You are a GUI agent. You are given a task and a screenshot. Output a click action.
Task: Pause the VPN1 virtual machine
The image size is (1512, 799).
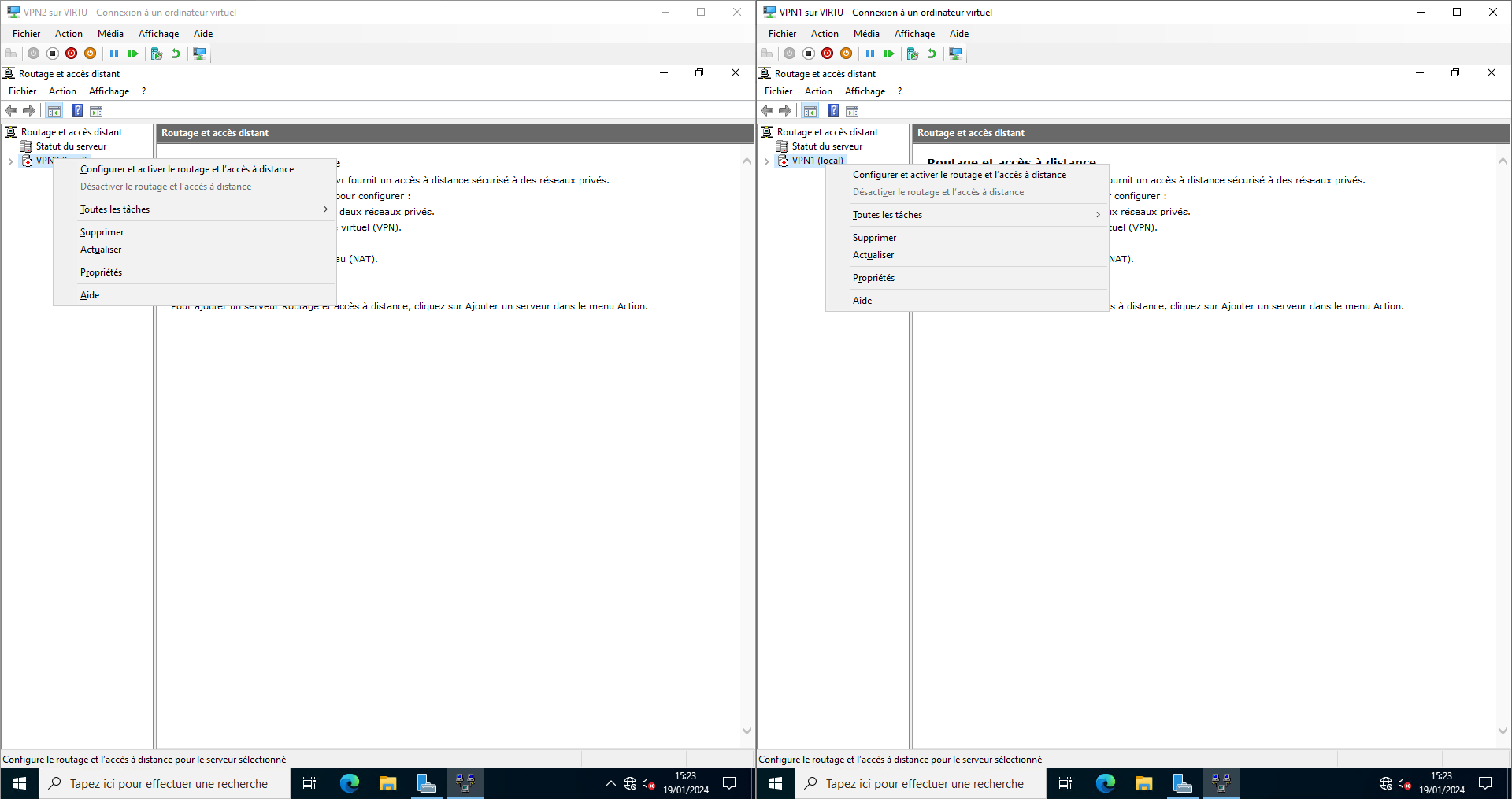pyautogui.click(x=870, y=54)
